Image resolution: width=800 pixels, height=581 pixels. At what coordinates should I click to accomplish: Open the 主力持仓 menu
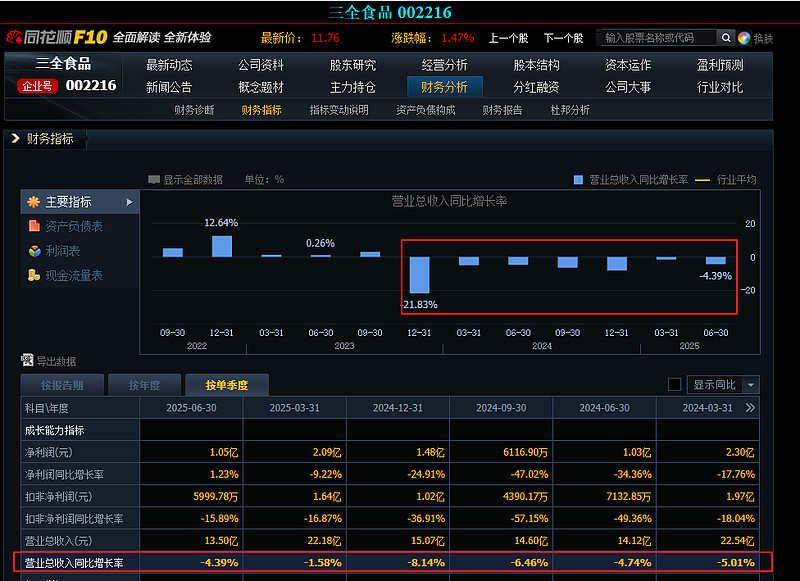coord(353,87)
